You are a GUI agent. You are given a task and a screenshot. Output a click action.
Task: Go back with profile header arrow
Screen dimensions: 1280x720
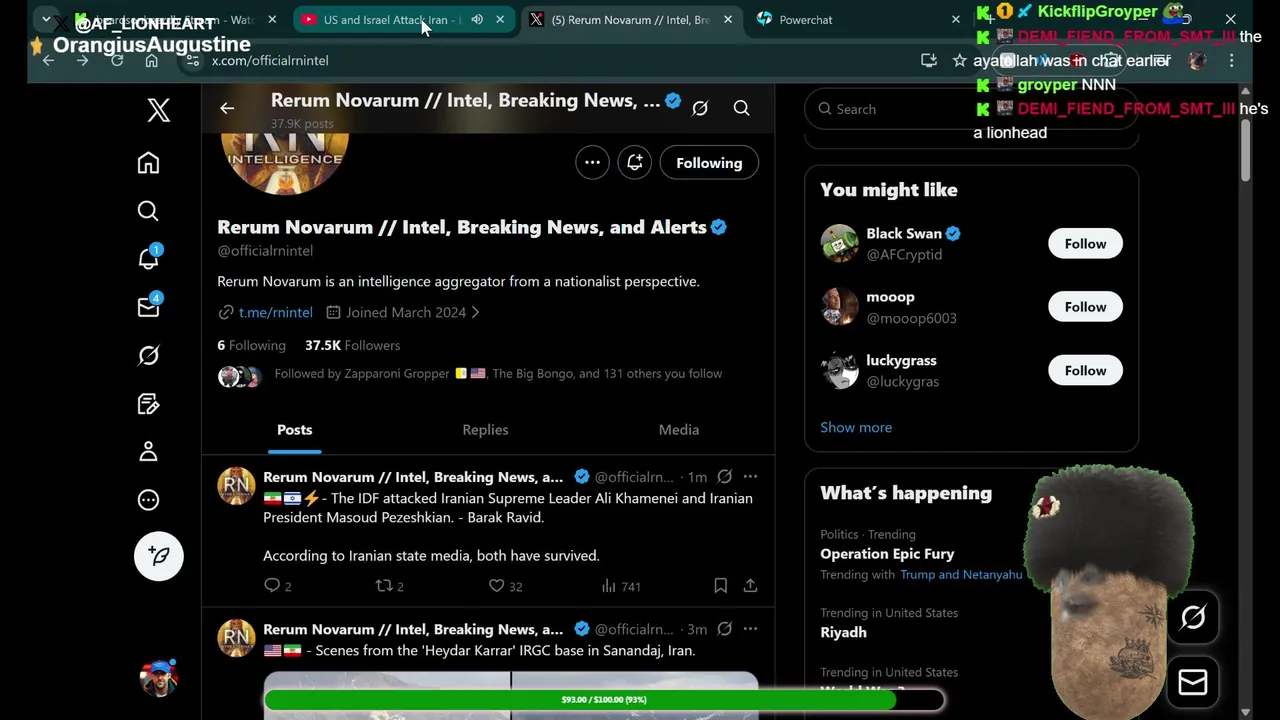pyautogui.click(x=227, y=108)
